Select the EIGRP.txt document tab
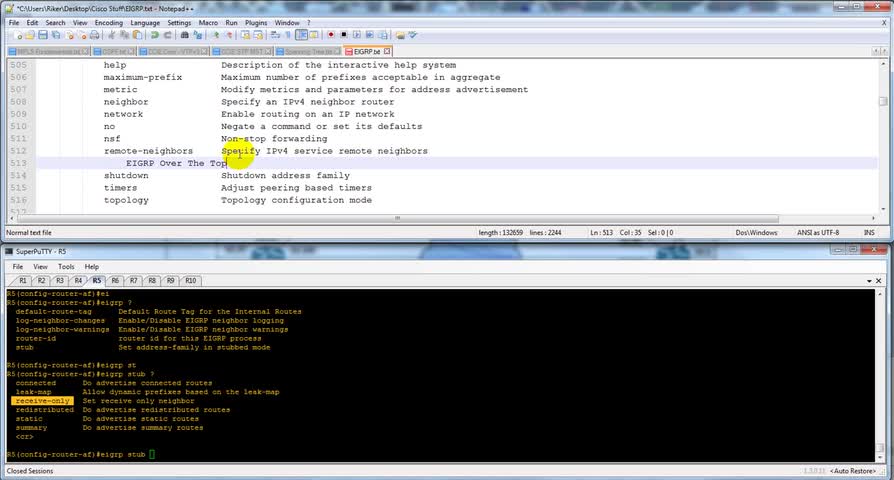Image resolution: width=894 pixels, height=480 pixels. pos(367,51)
